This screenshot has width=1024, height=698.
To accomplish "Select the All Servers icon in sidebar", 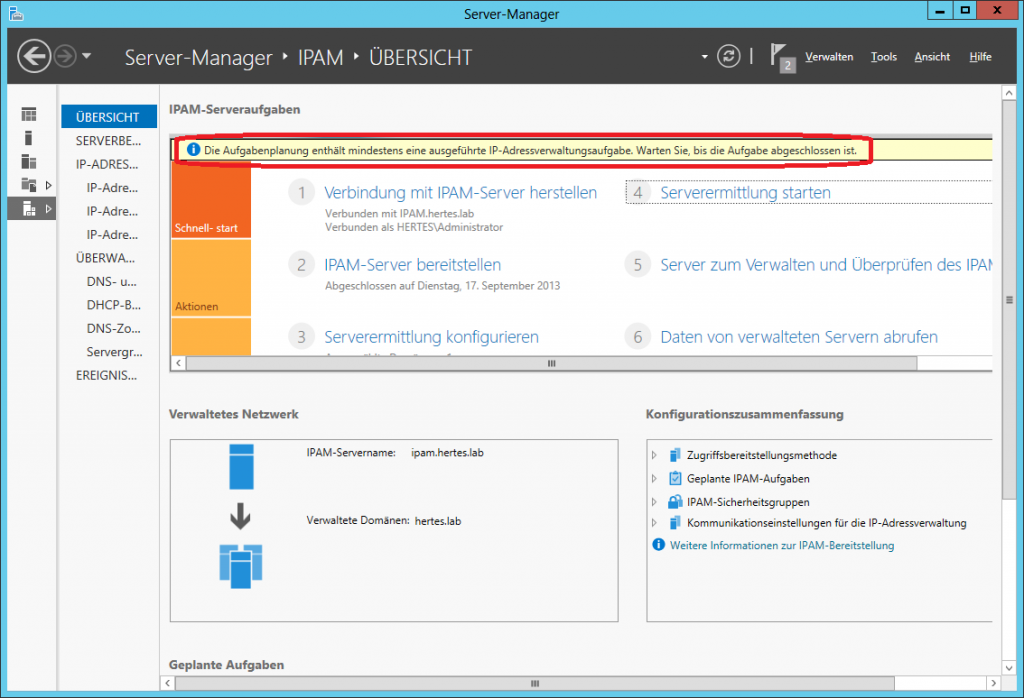I will (x=29, y=162).
